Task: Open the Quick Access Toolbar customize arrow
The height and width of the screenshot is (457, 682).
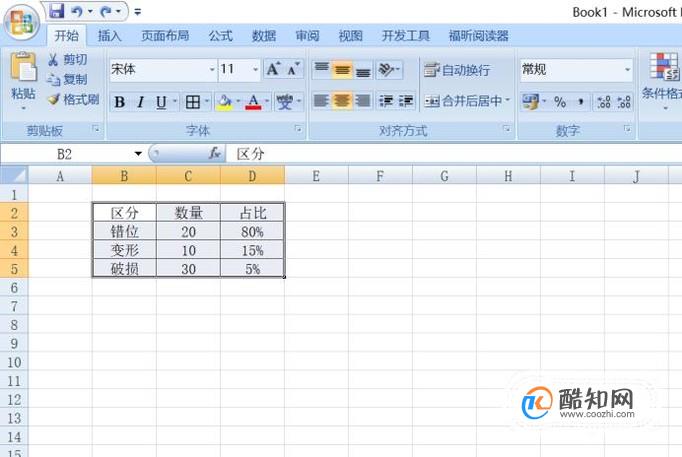Action: tap(137, 12)
